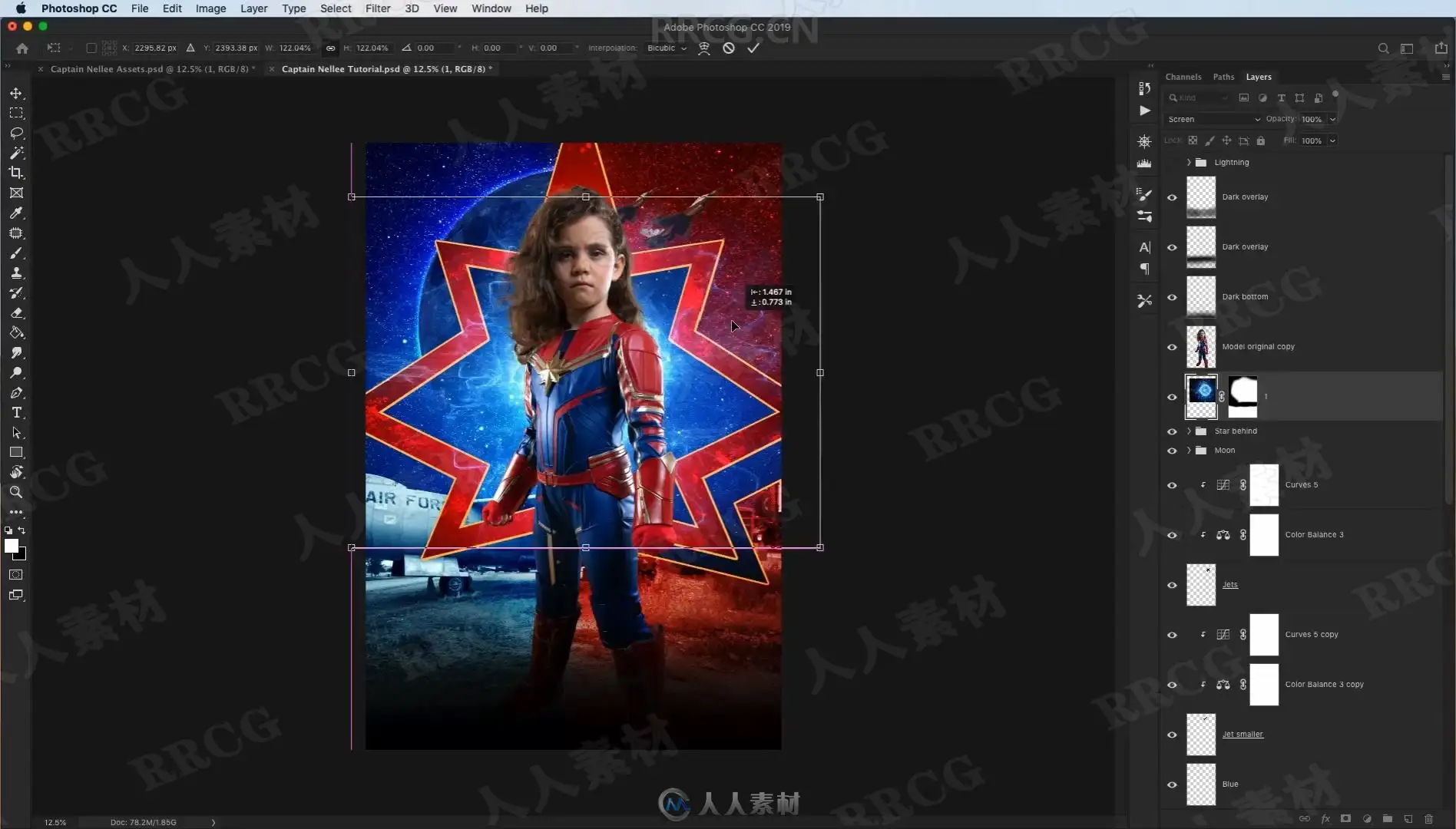Toggle the layer filter on/off switch
This screenshot has width=1456, height=829.
[1335, 95]
